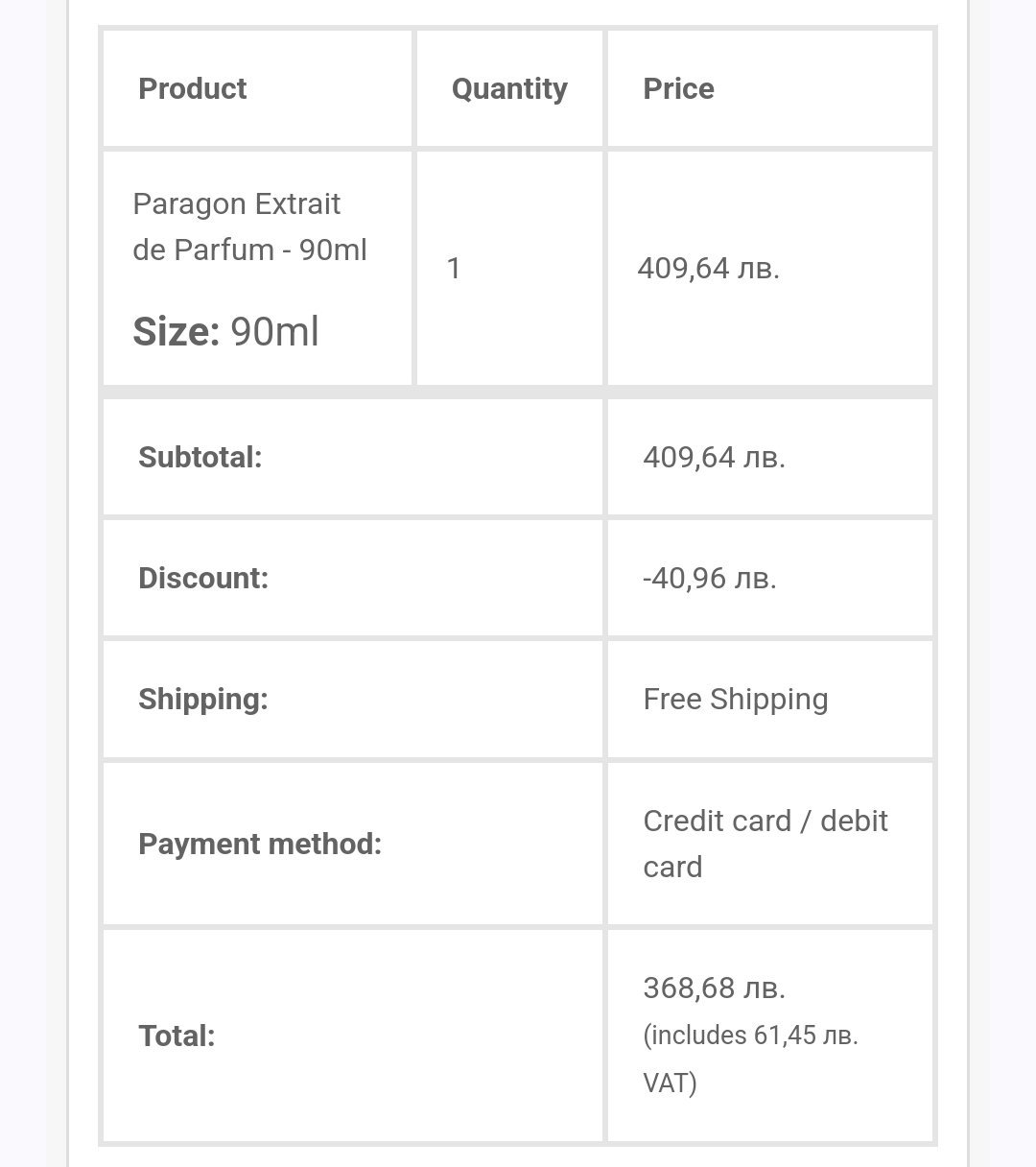This screenshot has width=1036, height=1167.
Task: Click the Paragon Extrait de Parfum product name
Action: click(249, 226)
